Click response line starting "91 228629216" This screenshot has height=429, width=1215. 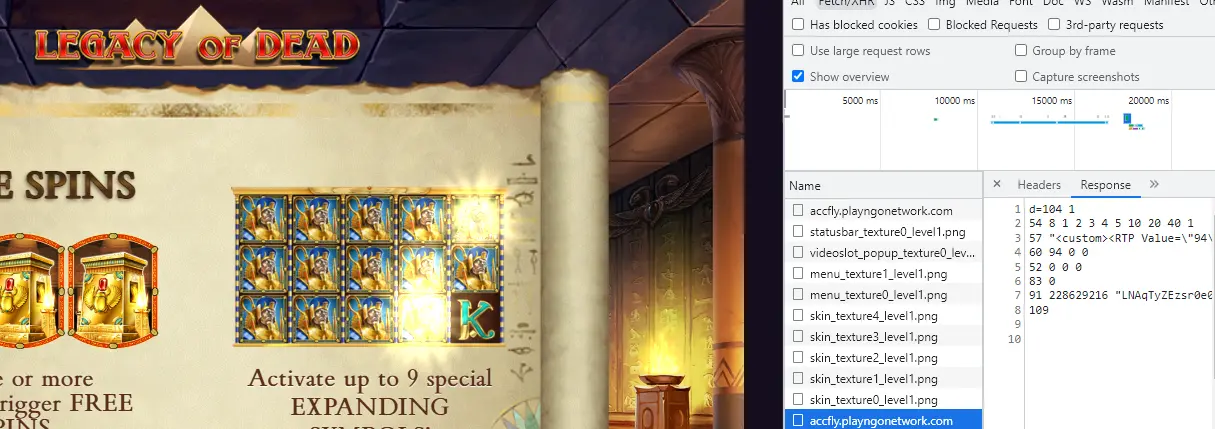pos(1120,296)
